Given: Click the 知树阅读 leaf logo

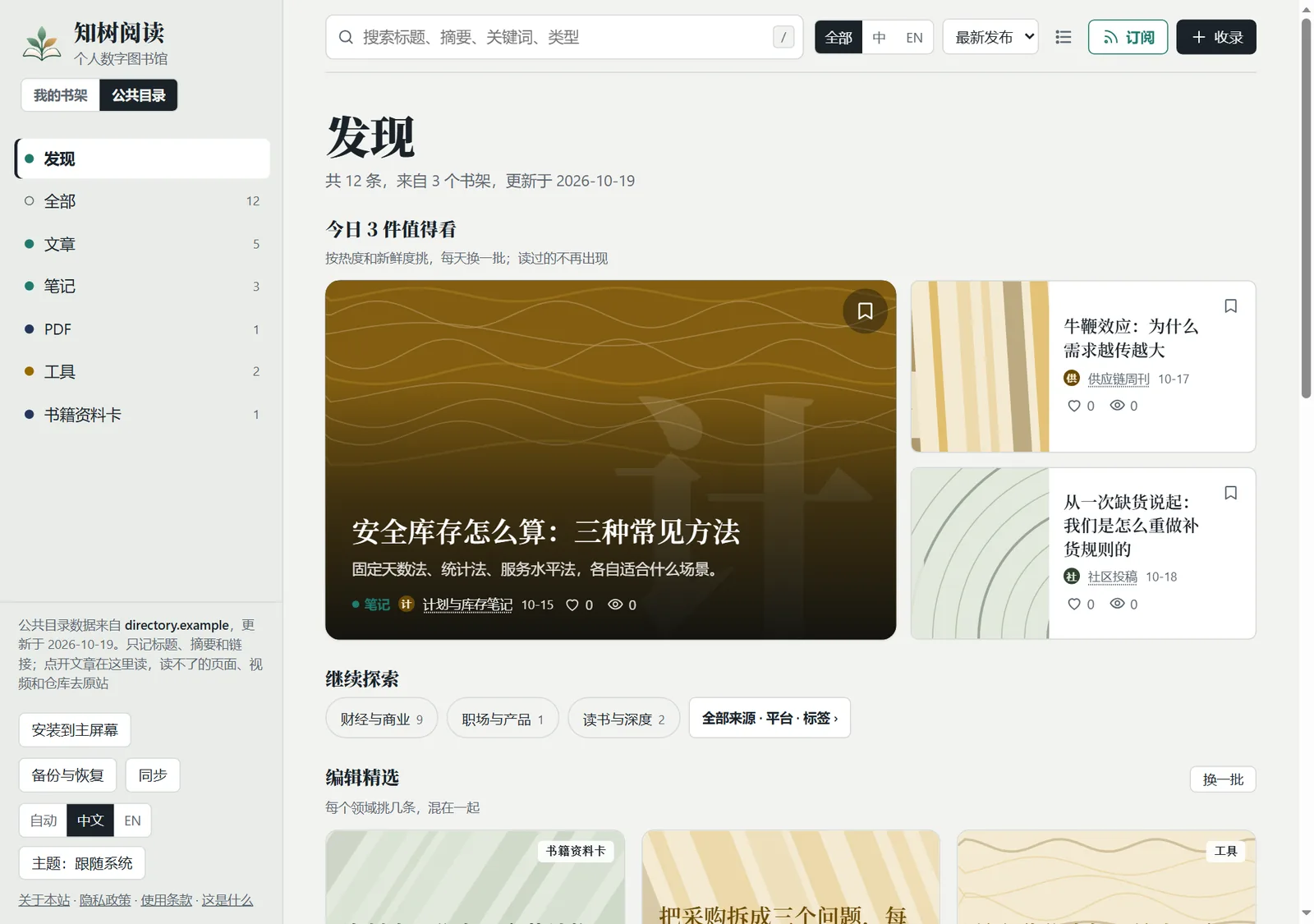Looking at the screenshot, I should click(x=41, y=44).
